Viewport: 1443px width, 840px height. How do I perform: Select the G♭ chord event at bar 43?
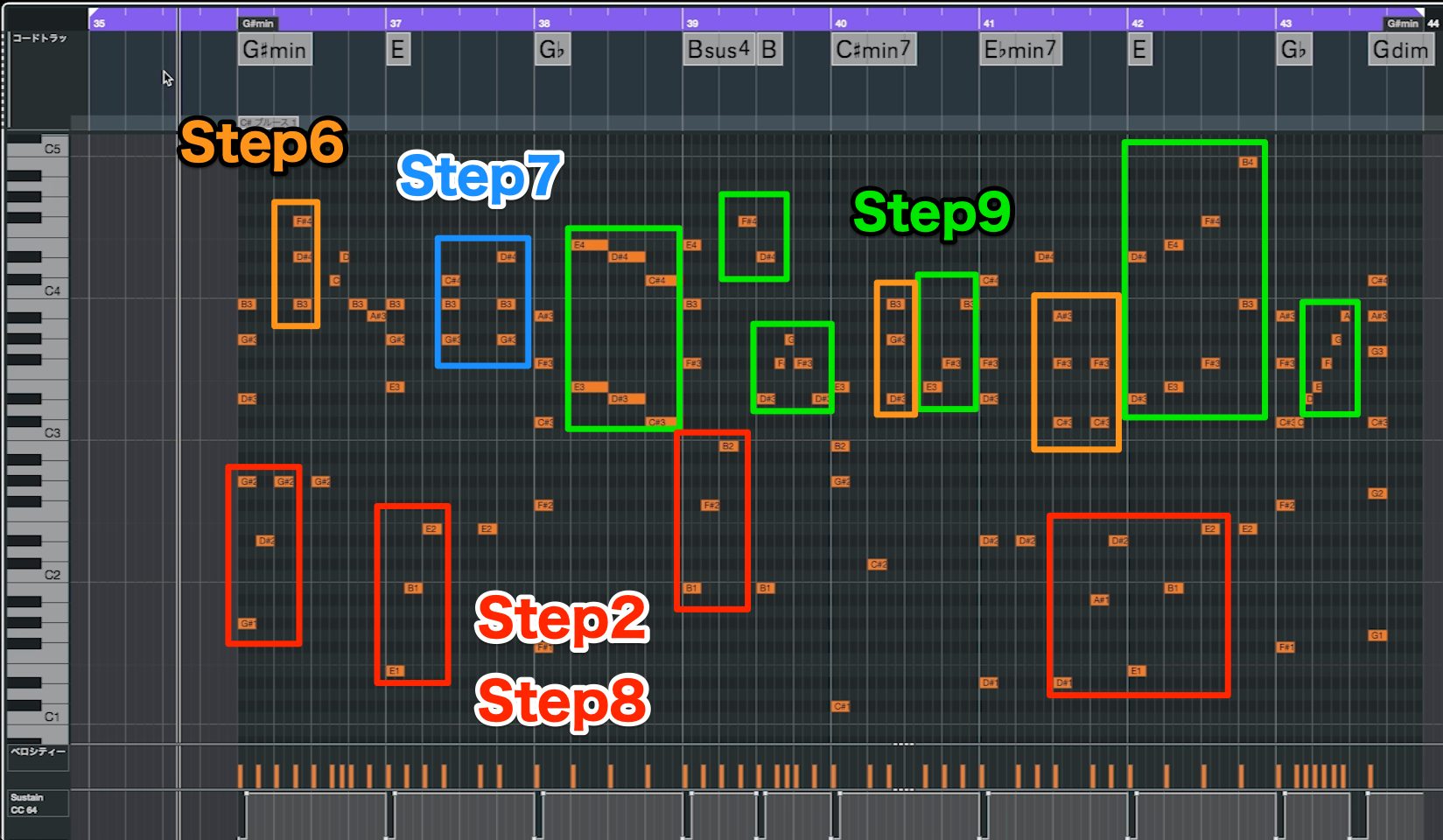tap(1293, 50)
